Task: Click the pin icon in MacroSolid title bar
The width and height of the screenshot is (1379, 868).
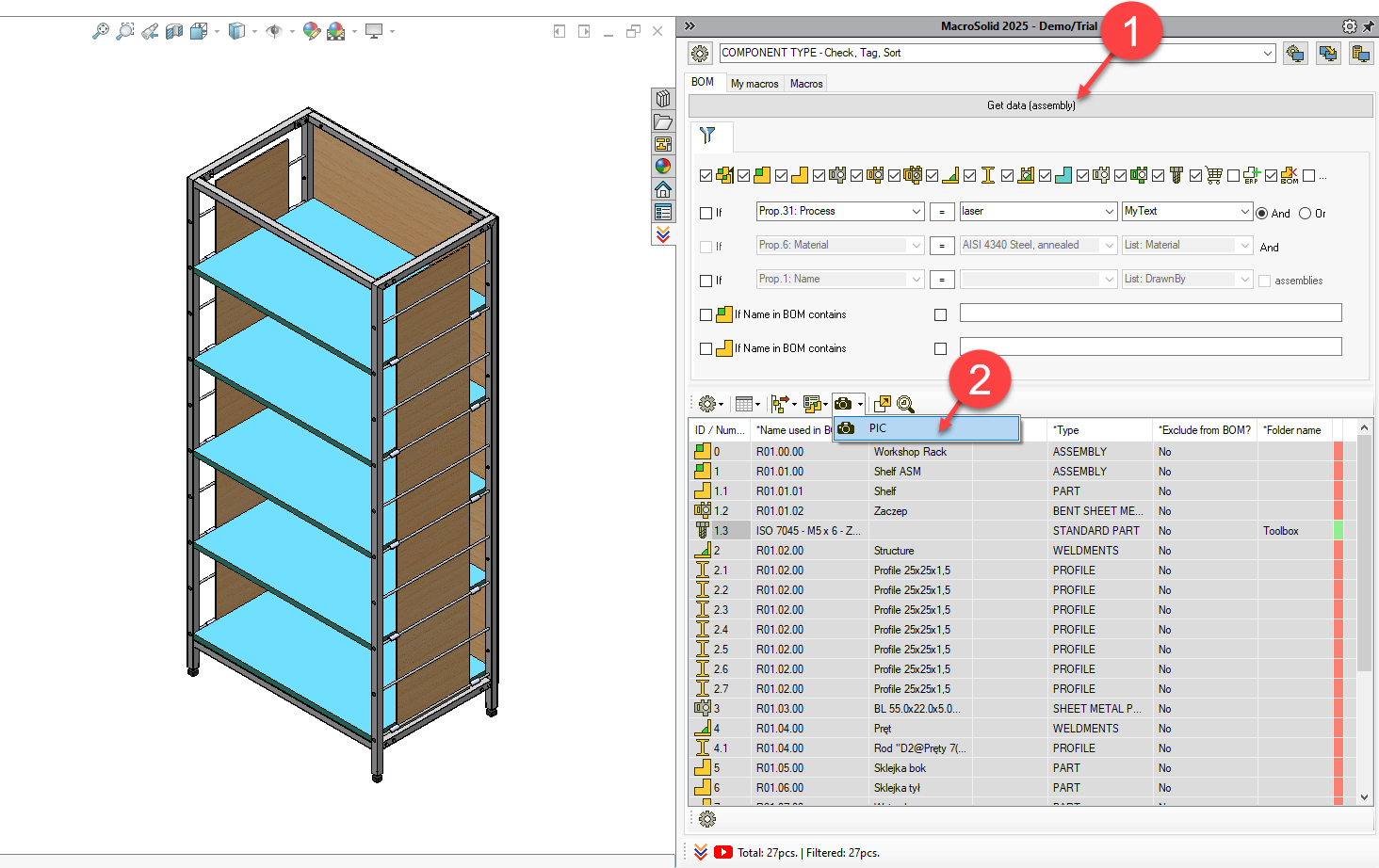Action: [x=1368, y=26]
